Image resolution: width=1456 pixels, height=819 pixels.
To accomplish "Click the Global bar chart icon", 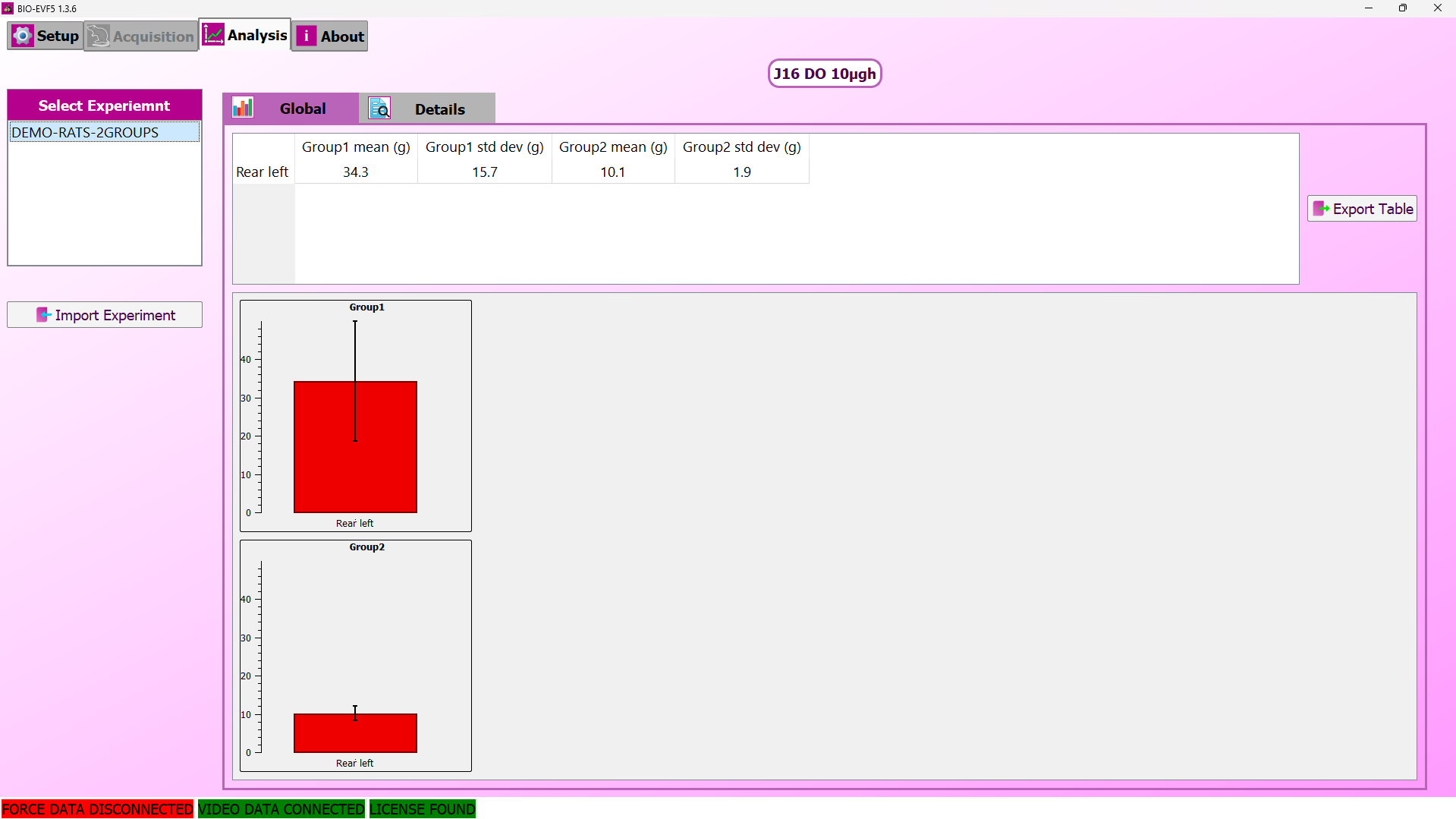I will click(243, 108).
